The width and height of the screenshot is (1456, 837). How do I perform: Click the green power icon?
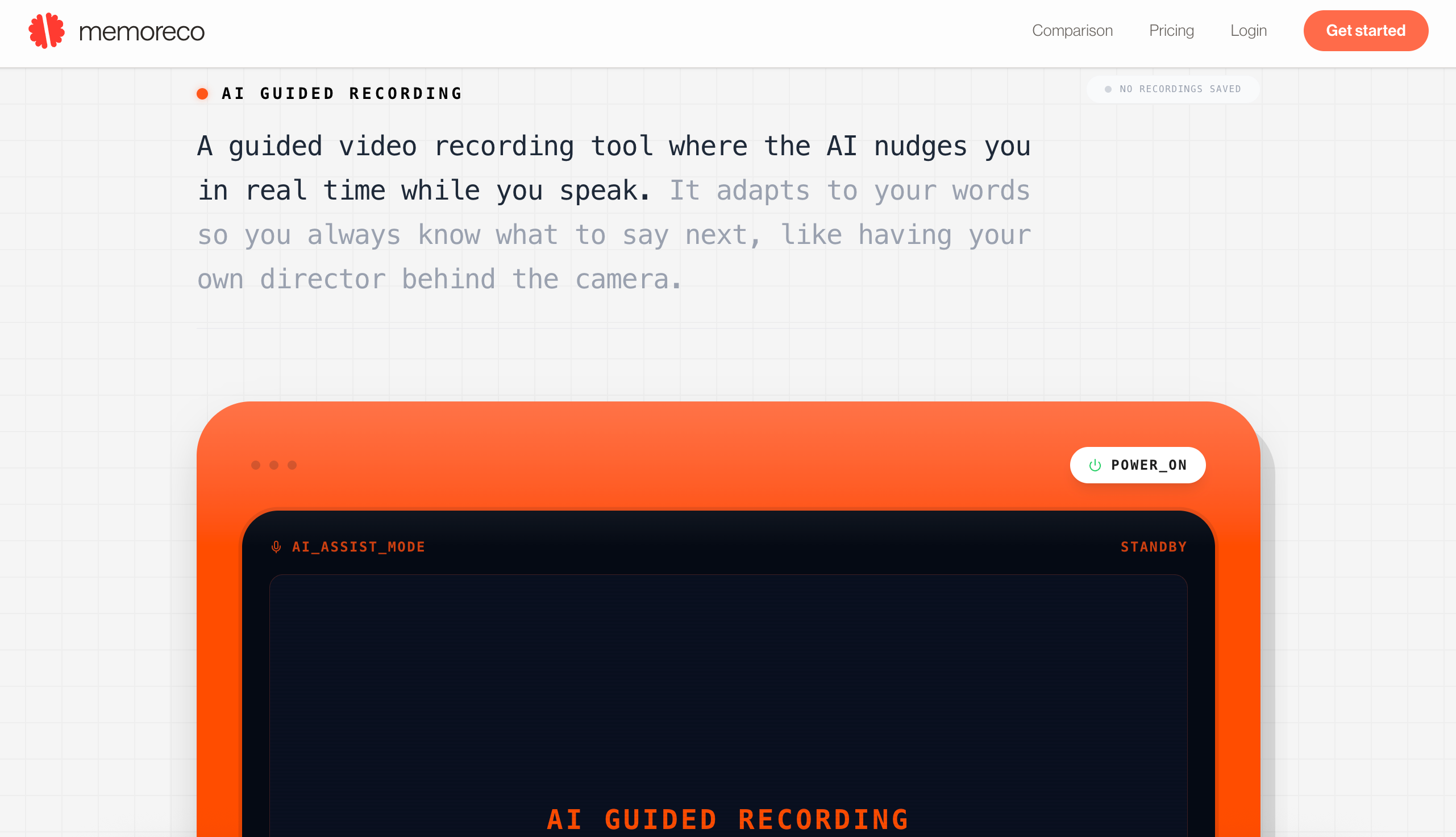1095,465
